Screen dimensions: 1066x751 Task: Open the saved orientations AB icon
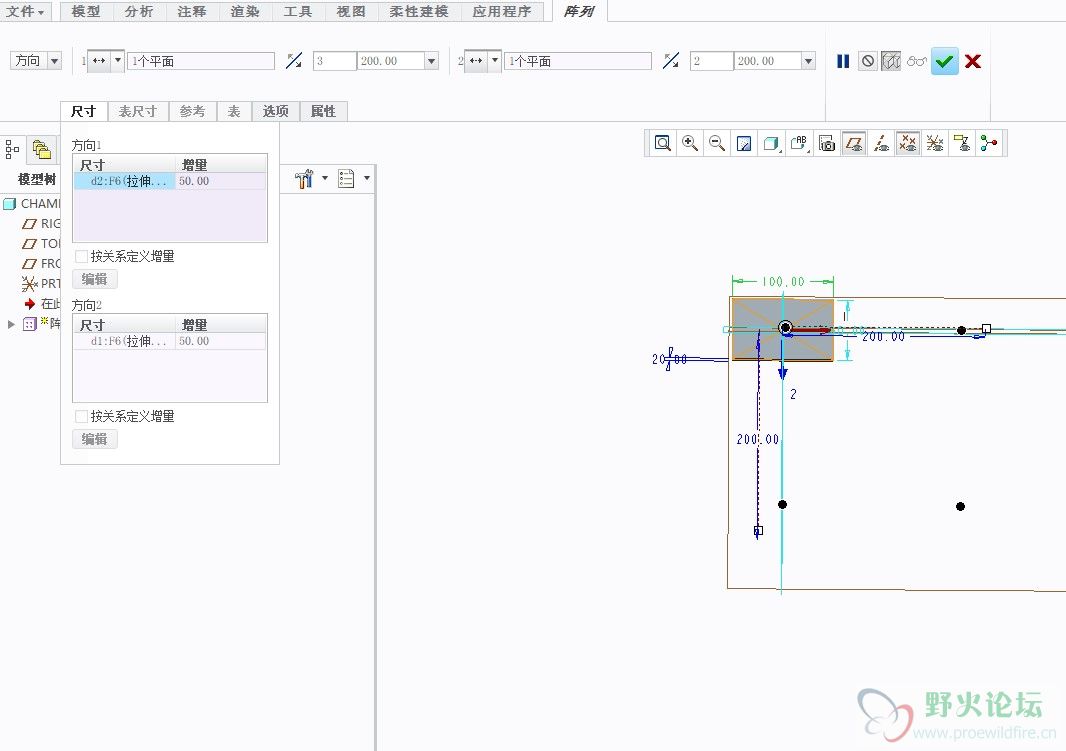(x=799, y=143)
